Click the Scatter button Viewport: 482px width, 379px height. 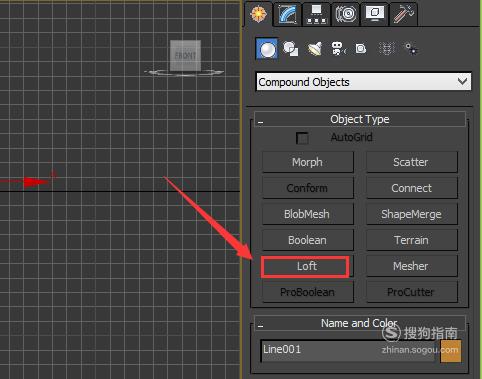click(411, 162)
